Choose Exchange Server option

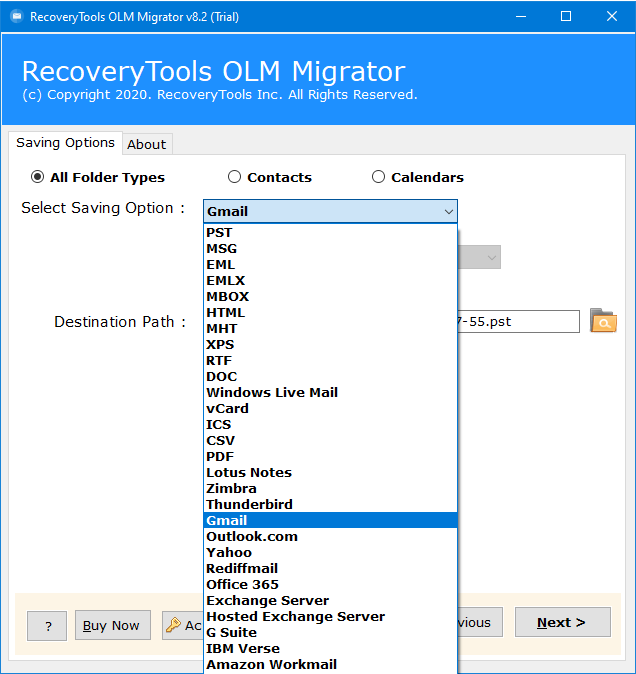[330, 600]
